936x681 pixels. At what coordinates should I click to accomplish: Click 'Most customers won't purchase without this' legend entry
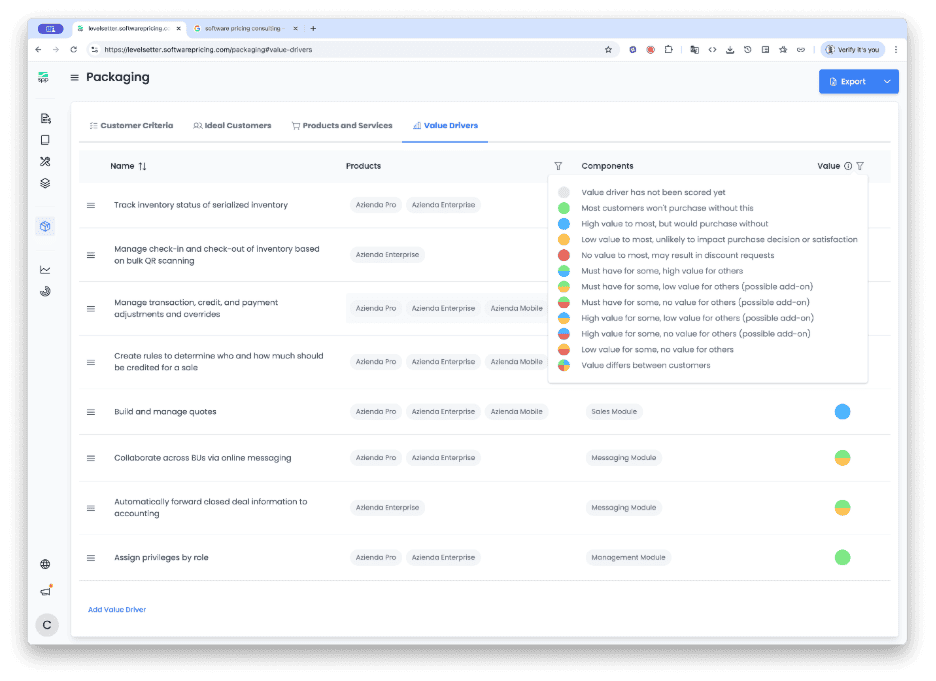coord(667,208)
